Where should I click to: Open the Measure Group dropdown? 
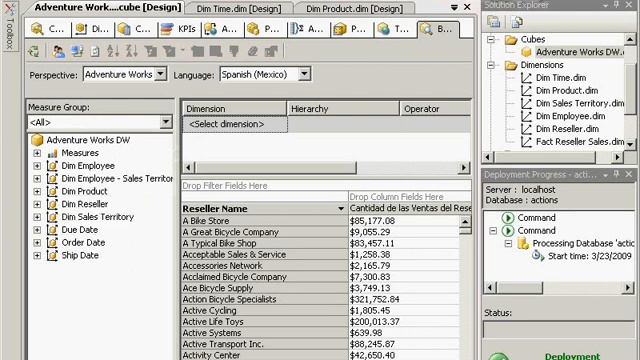click(166, 122)
